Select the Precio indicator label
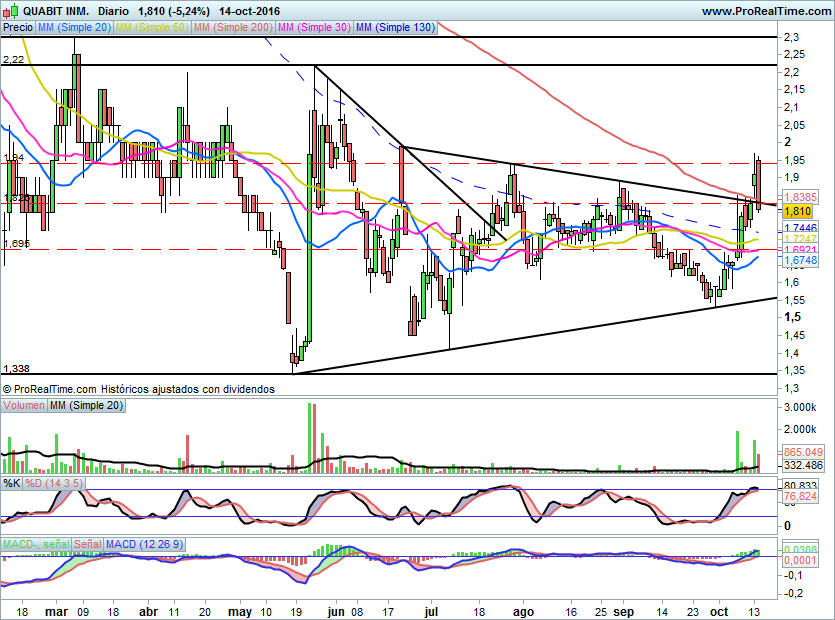The width and height of the screenshot is (835, 620). 16,28
